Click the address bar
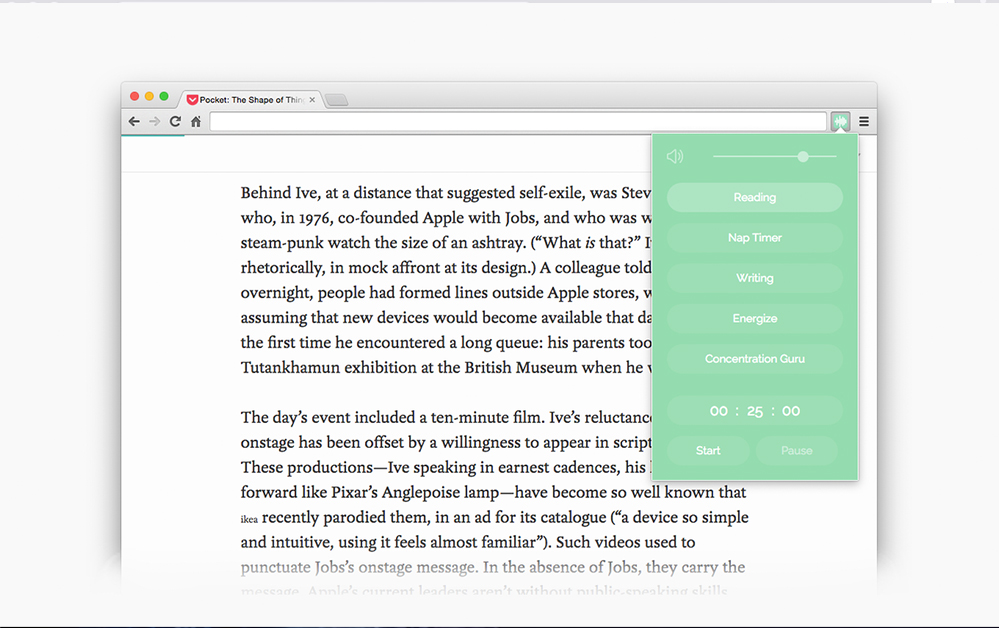999x628 pixels. pos(518,121)
